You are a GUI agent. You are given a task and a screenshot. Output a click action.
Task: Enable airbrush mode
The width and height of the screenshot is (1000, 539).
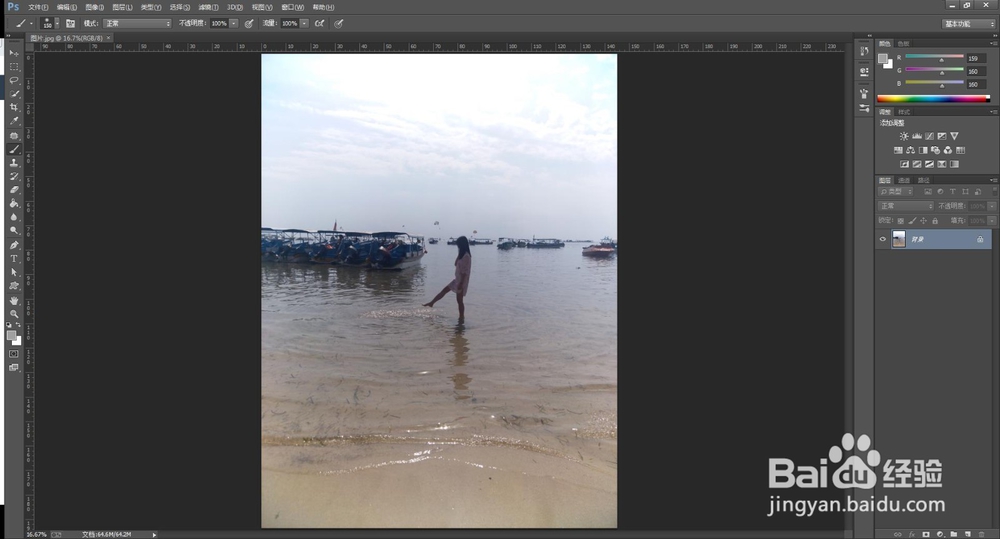coord(320,24)
